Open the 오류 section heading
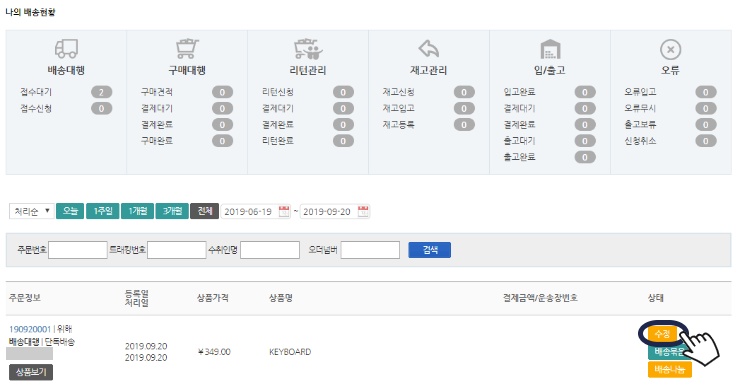The image size is (740, 388). [670, 70]
